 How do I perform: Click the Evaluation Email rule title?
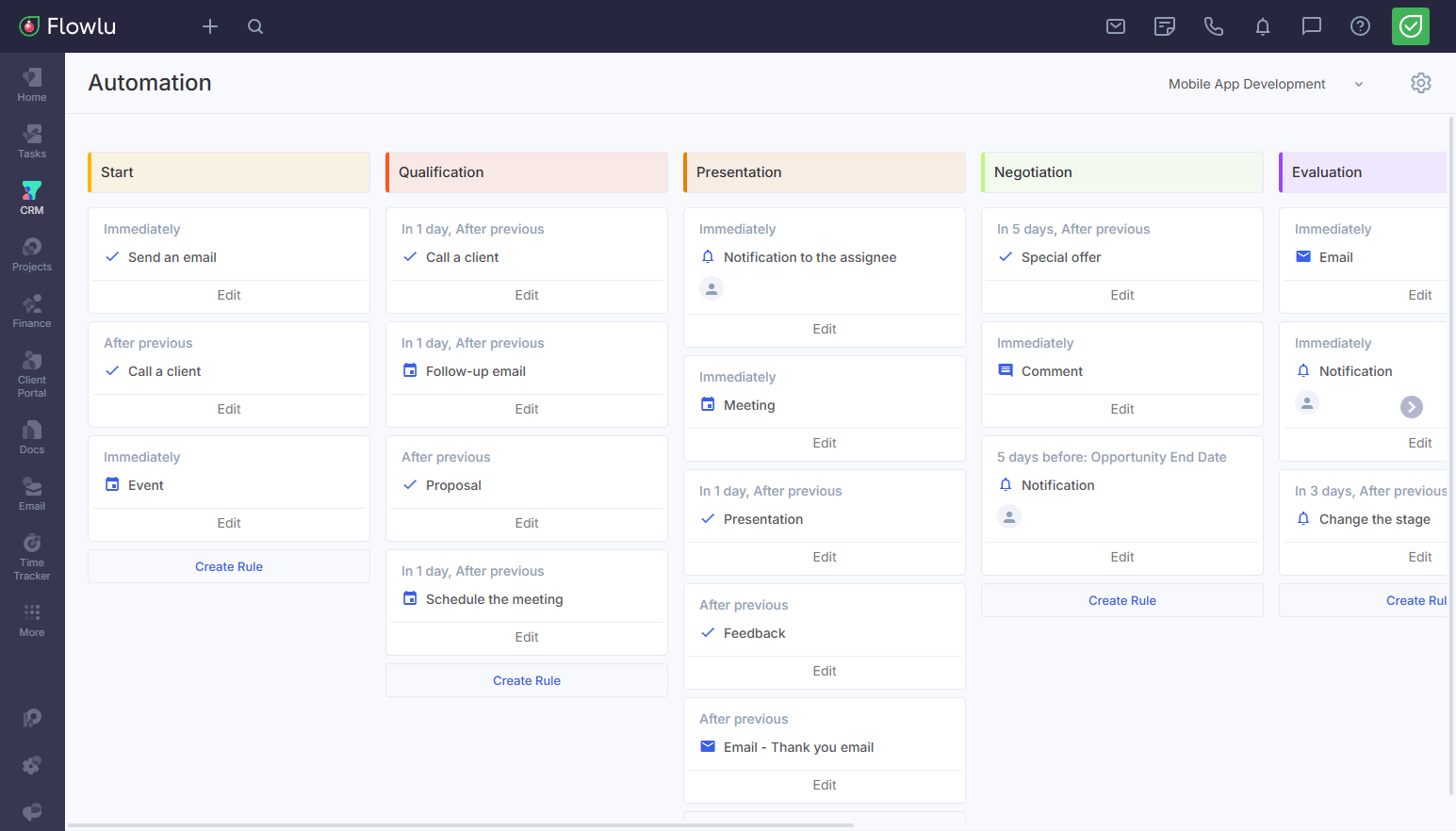(1336, 257)
